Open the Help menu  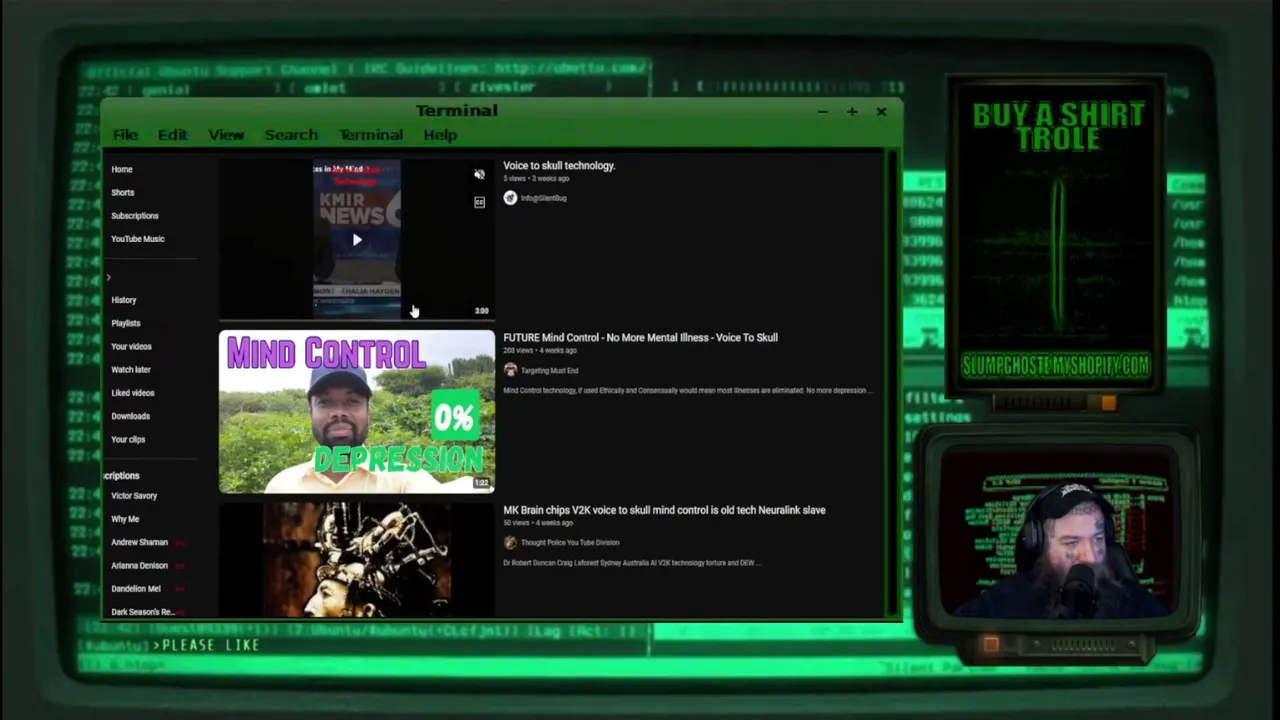point(440,135)
